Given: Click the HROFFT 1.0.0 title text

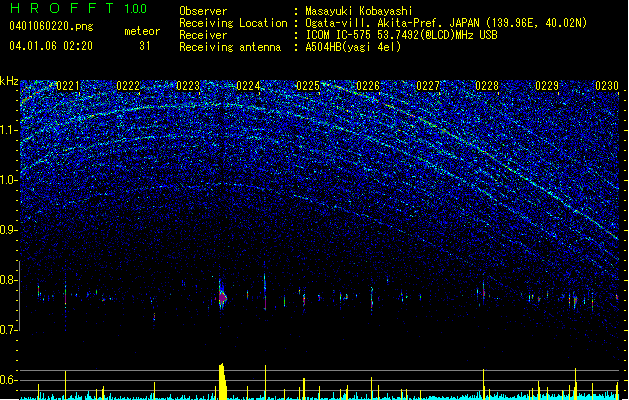Looking at the screenshot, I should (x=79, y=8).
